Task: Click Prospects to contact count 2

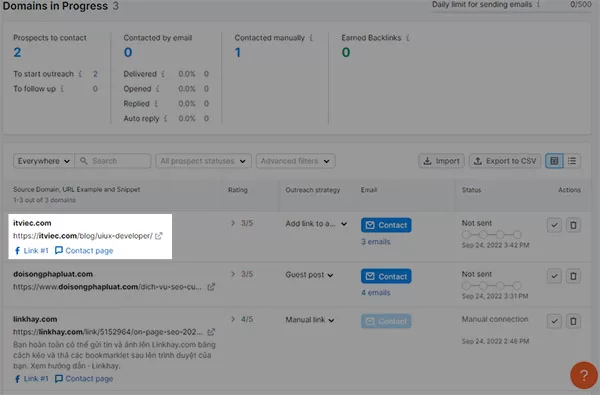Action: pos(17,52)
